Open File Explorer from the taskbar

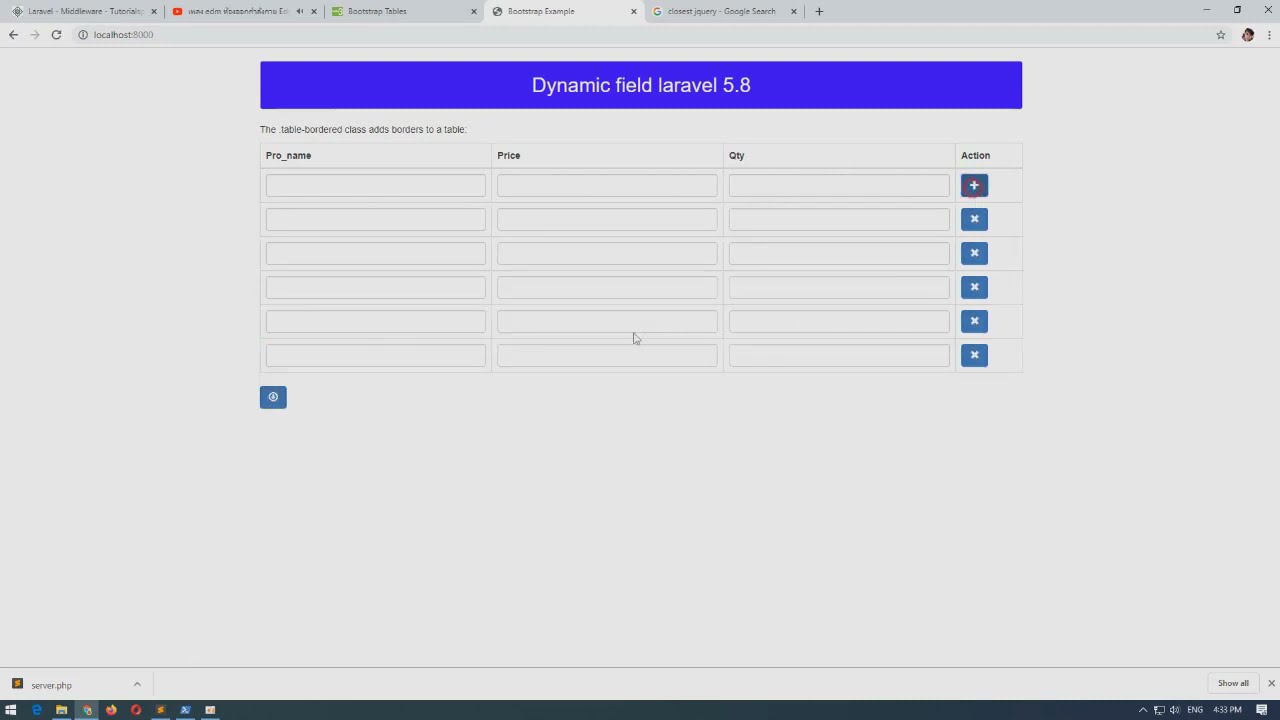(x=61, y=710)
